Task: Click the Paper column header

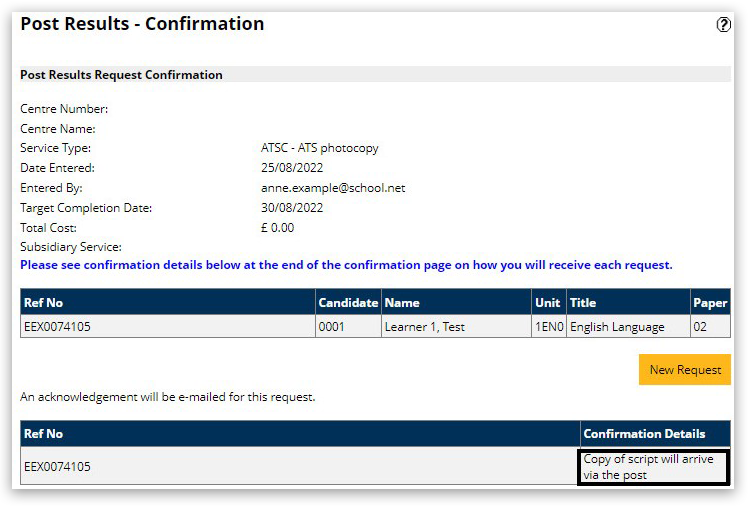Action: tap(709, 303)
